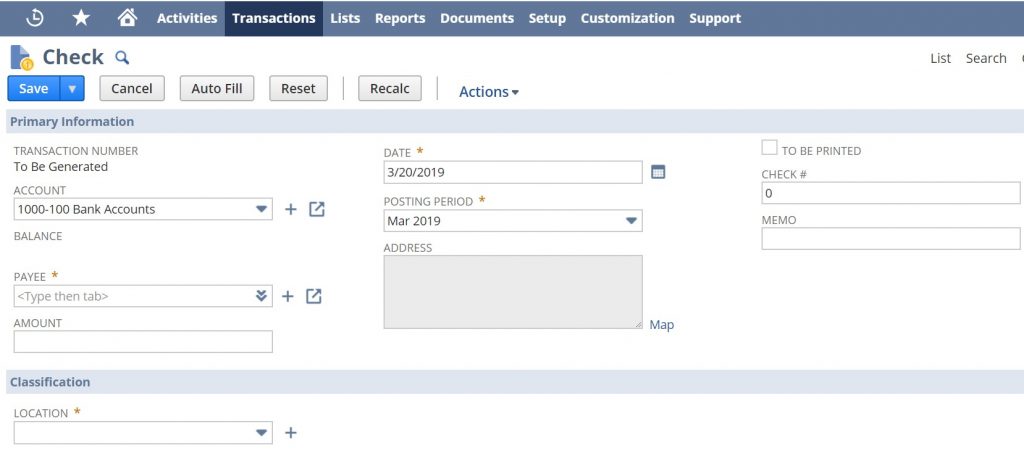Click the Map link beside address
Viewport: 1024px width, 458px height.
(x=661, y=325)
